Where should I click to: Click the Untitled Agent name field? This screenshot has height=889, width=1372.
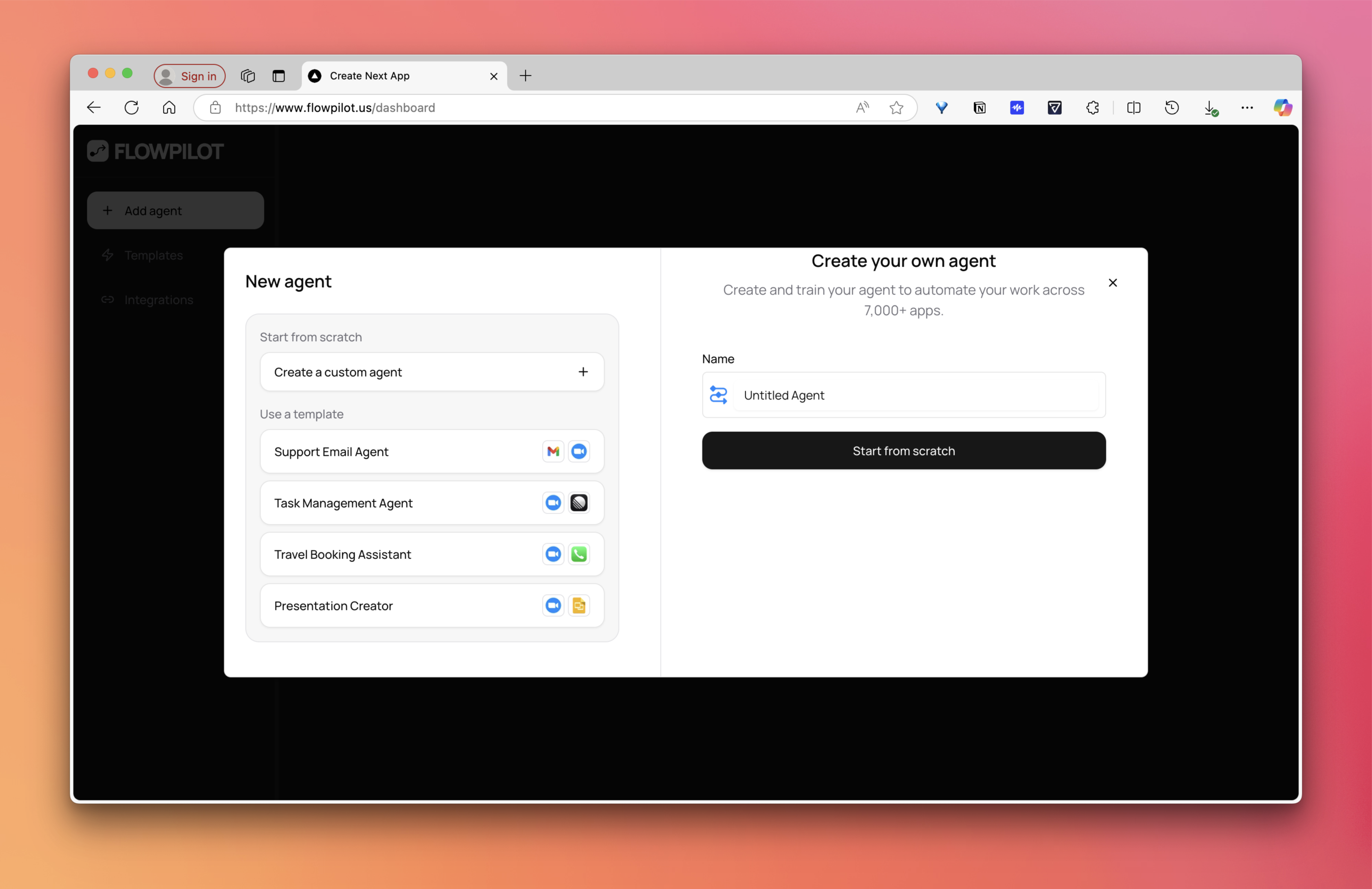click(916, 395)
